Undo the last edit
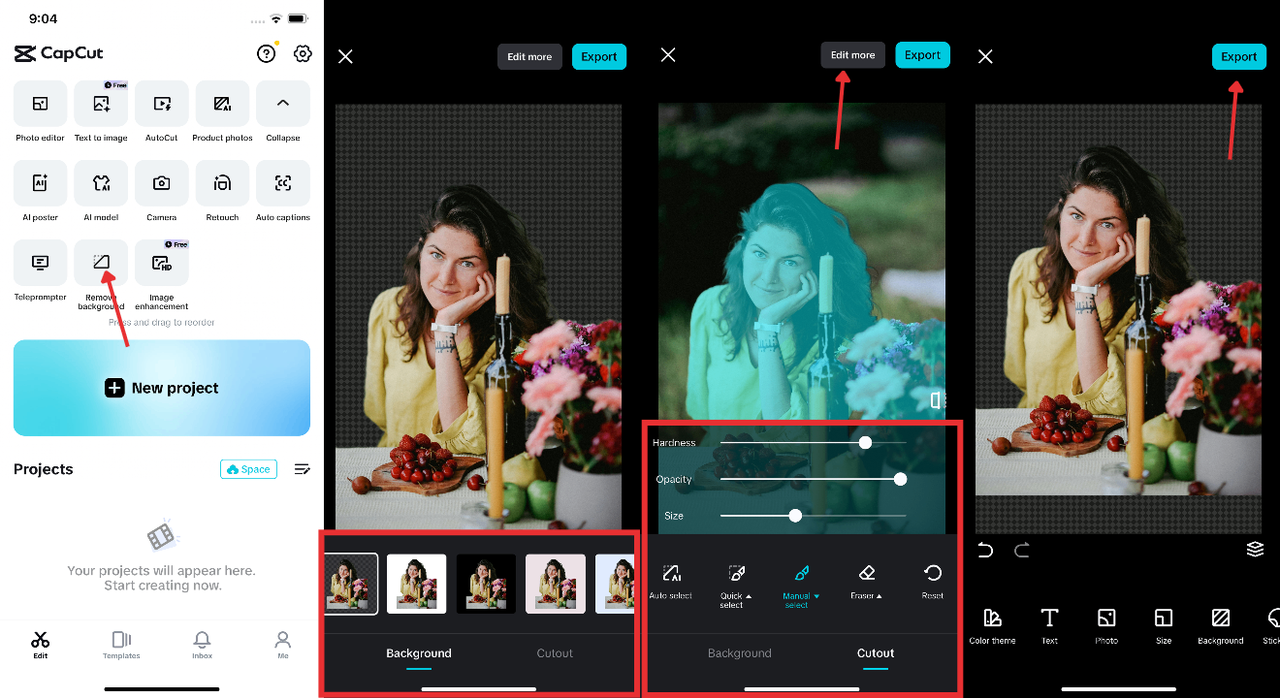Screen dimensions: 1280x698 [986, 550]
